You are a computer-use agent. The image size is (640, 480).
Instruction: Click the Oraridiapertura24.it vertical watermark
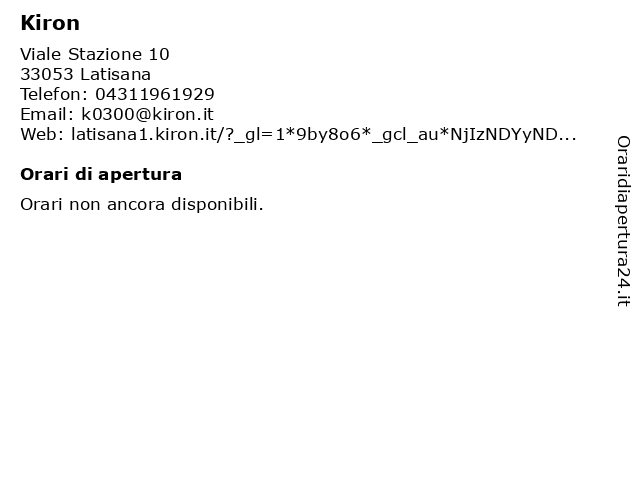[x=623, y=221]
